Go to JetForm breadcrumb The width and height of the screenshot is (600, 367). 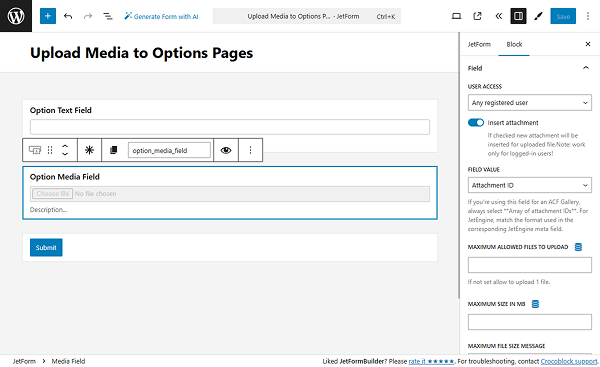tap(24, 361)
